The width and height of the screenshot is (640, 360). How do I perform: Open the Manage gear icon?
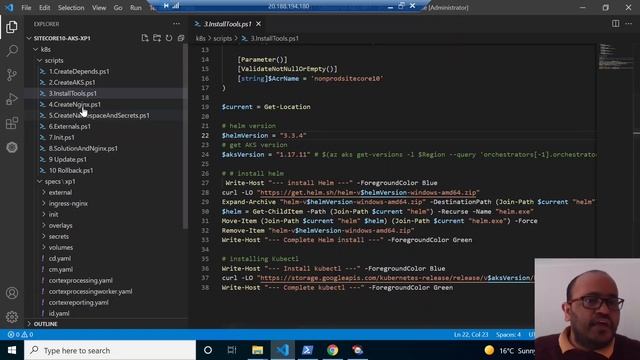[12, 317]
